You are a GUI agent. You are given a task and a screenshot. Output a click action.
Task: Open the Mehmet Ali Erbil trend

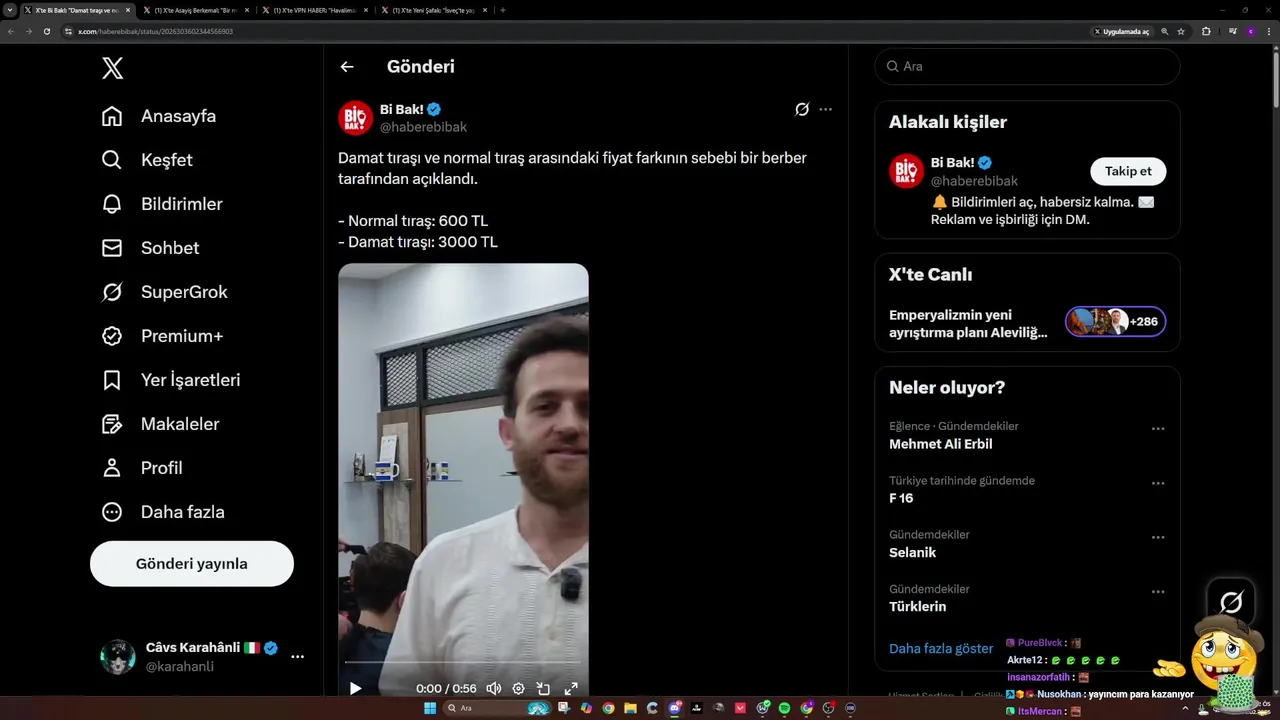pyautogui.click(x=941, y=444)
